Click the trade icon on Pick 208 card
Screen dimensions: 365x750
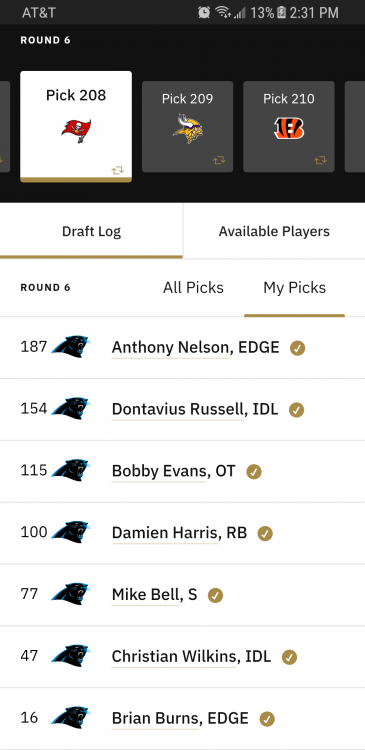pos(118,170)
